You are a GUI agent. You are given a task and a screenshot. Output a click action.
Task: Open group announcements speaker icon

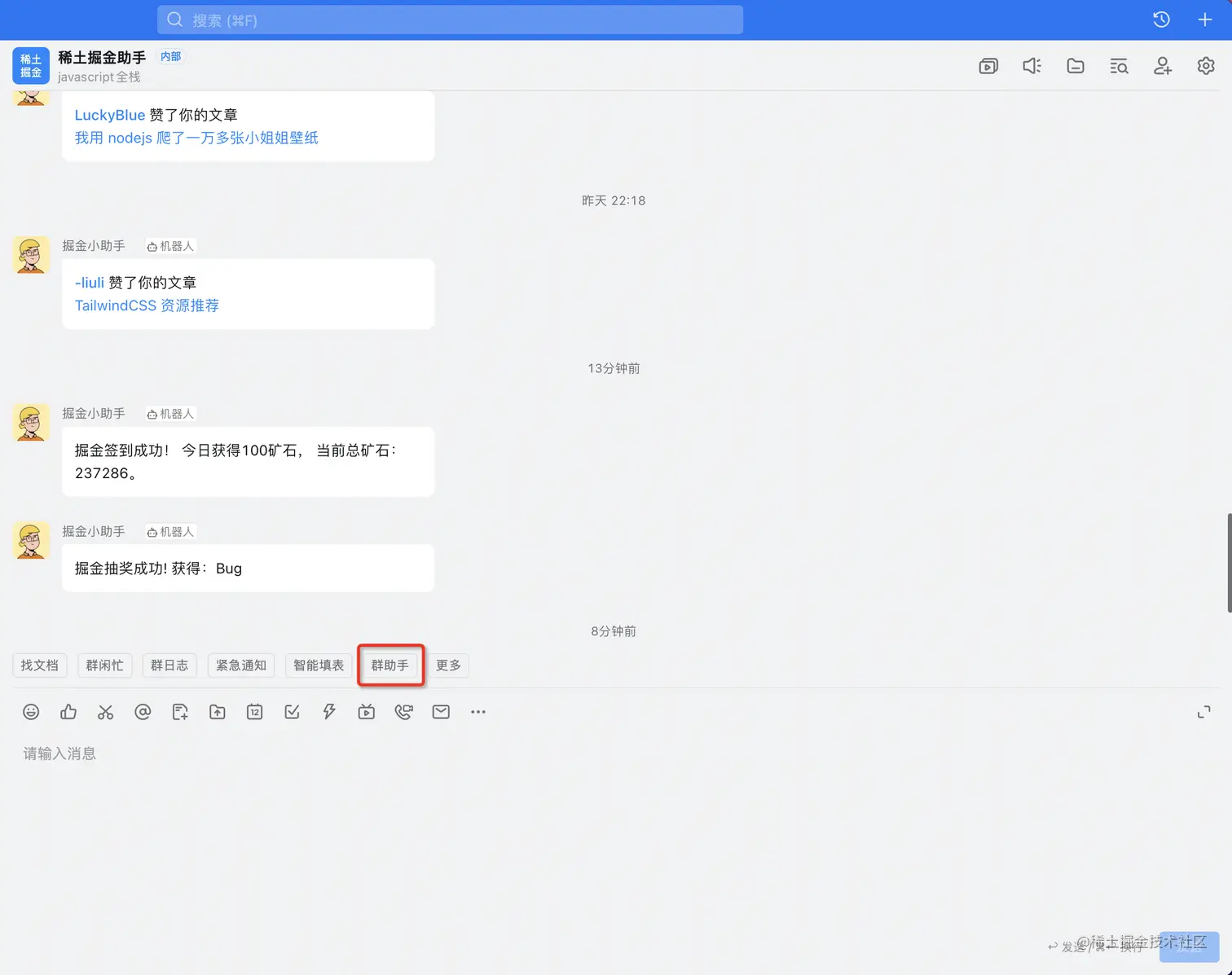point(1032,66)
